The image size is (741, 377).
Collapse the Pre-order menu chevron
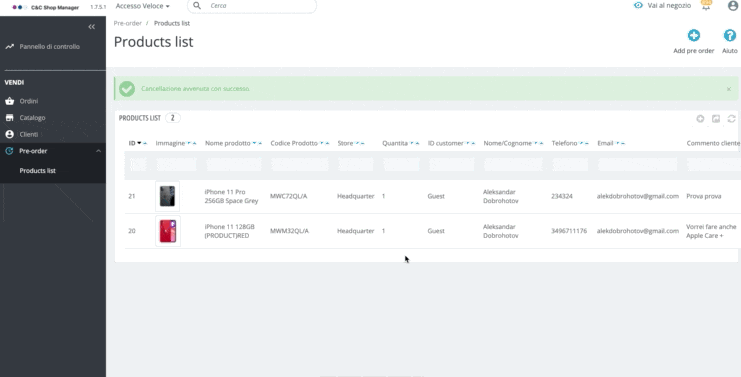click(x=98, y=151)
